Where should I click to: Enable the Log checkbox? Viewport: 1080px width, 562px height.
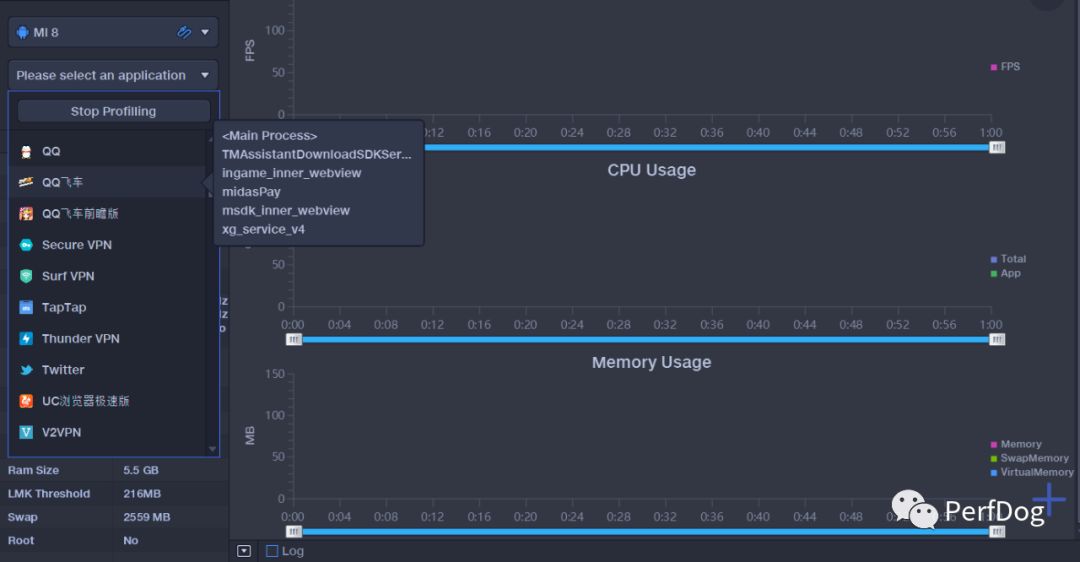point(272,551)
